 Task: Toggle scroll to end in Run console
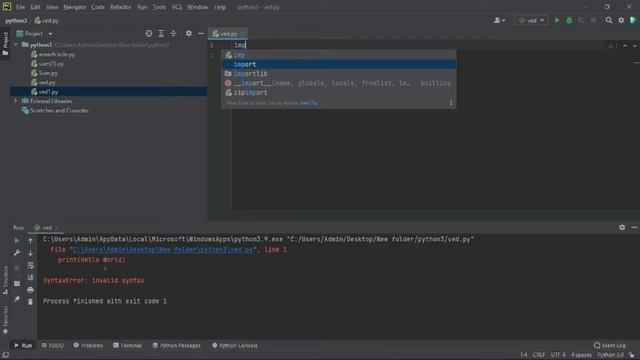[30, 278]
